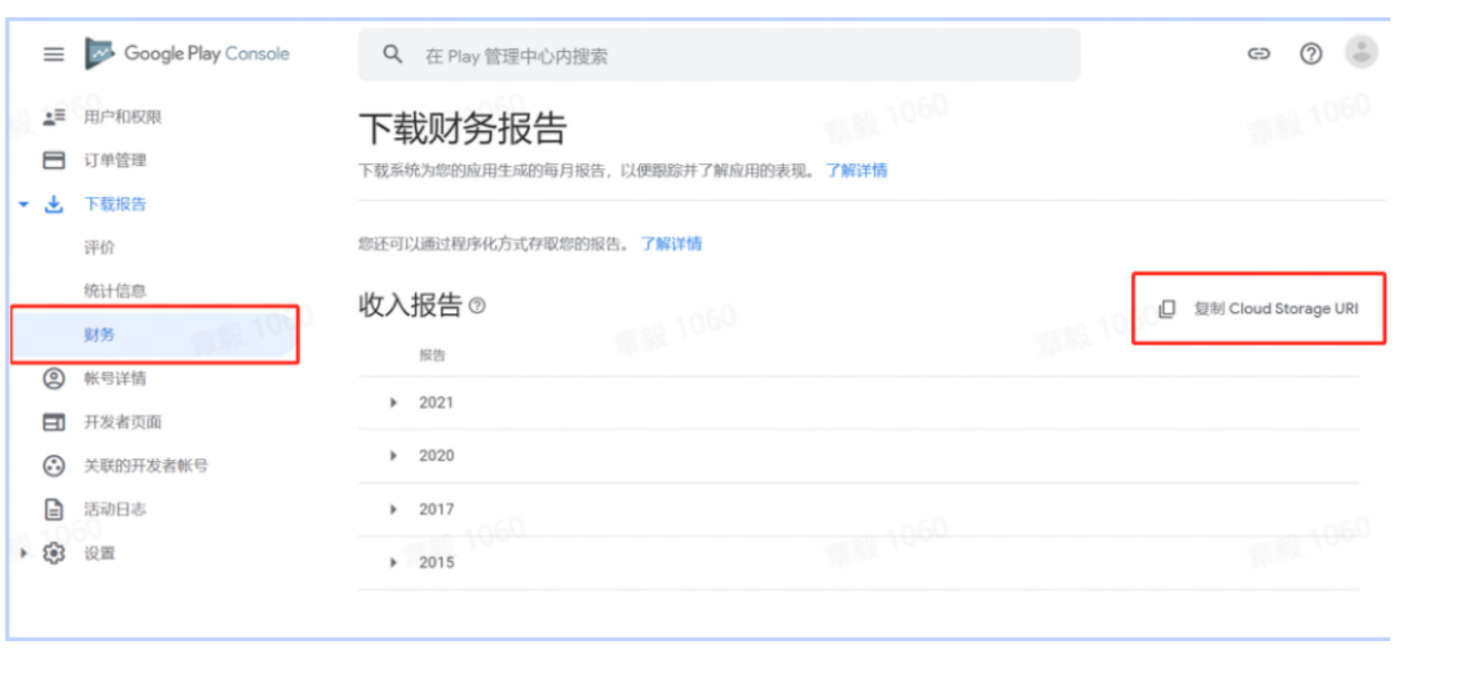1477x676 pixels.
Task: Collapse the 下载报告 sidebar section
Action: [x=24, y=204]
